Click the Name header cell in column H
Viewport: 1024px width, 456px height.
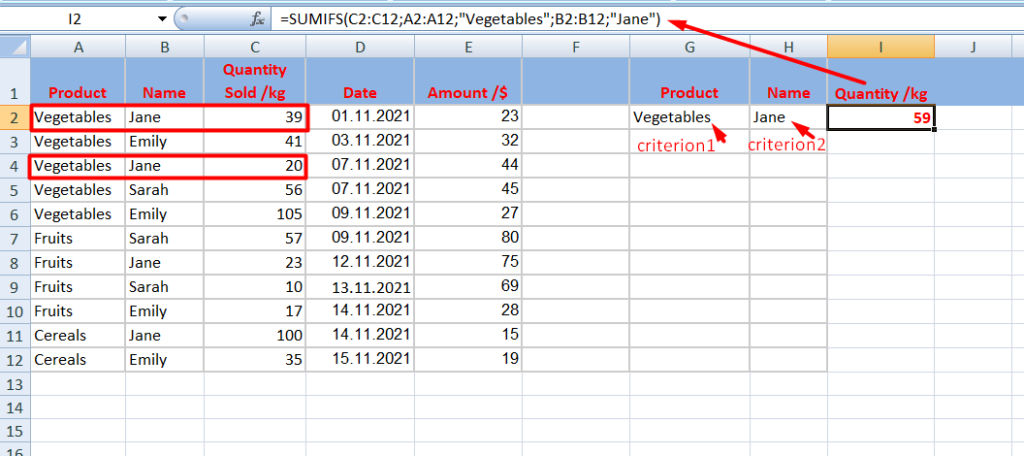(788, 81)
